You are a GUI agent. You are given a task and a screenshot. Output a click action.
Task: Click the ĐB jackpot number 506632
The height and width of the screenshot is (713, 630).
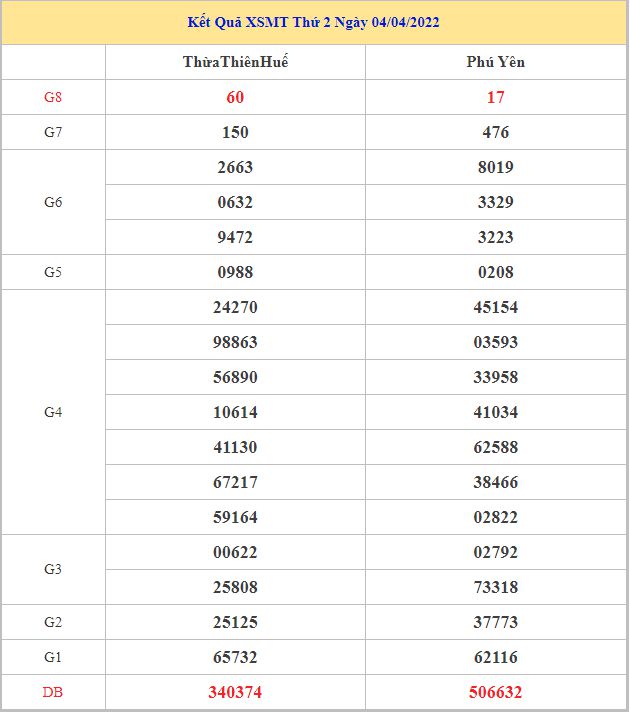pos(495,692)
